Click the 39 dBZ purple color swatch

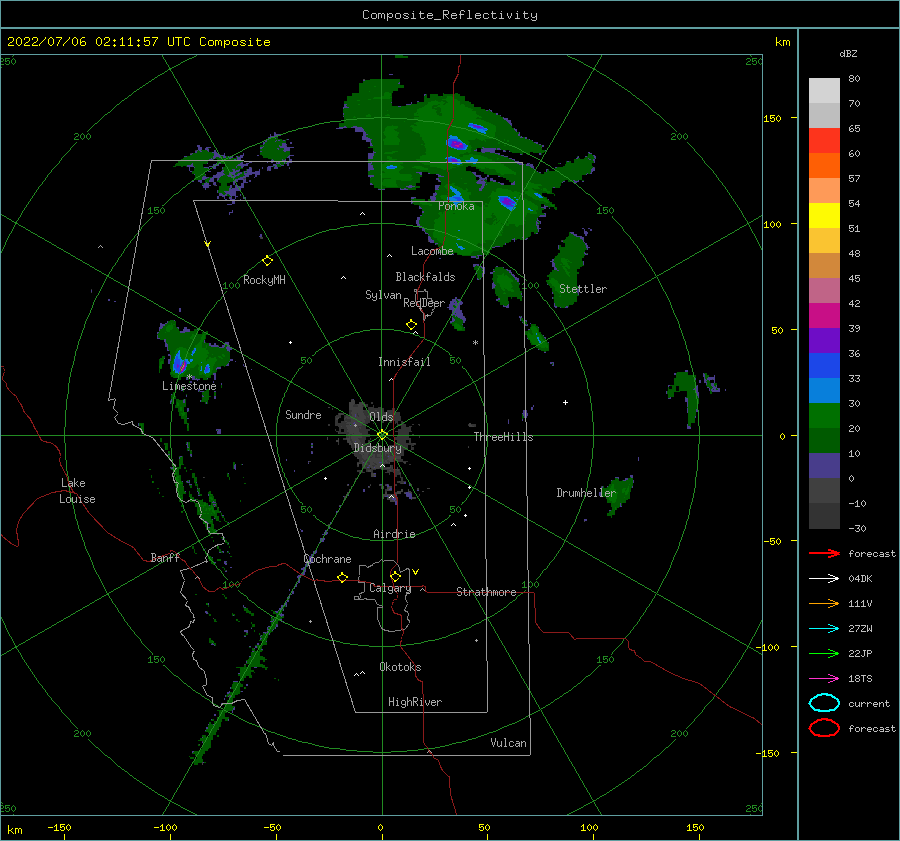(824, 340)
